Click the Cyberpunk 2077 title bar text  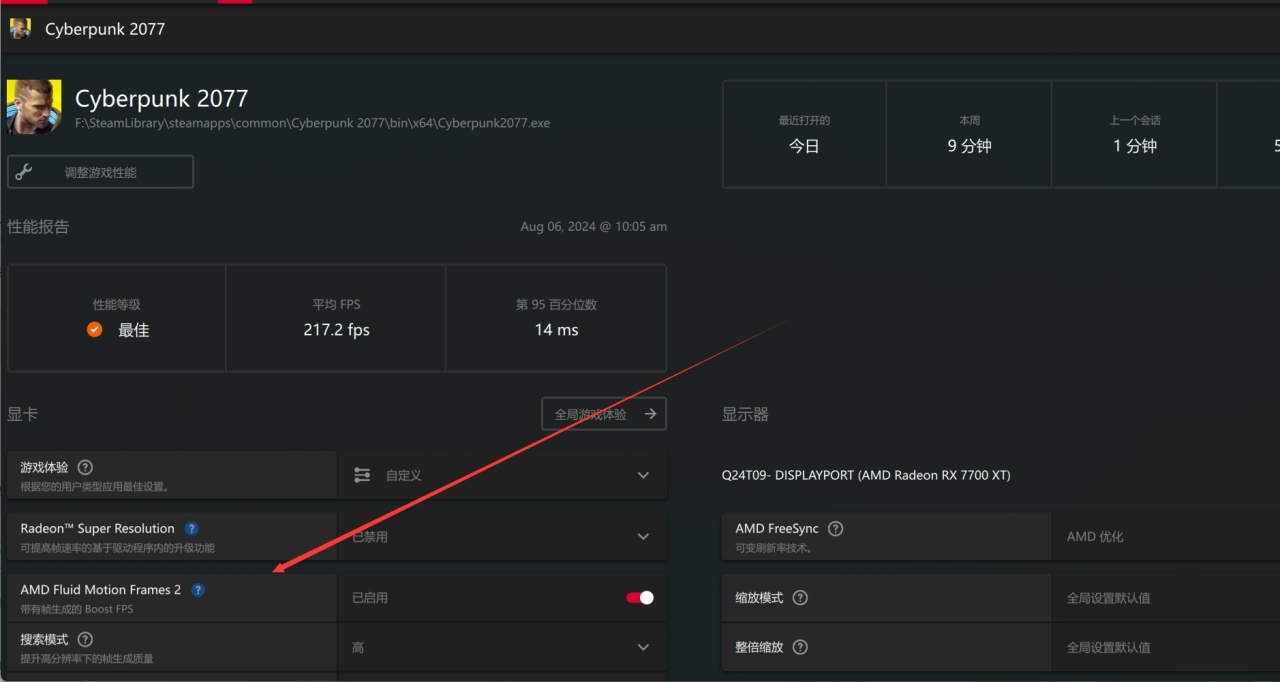coord(105,29)
